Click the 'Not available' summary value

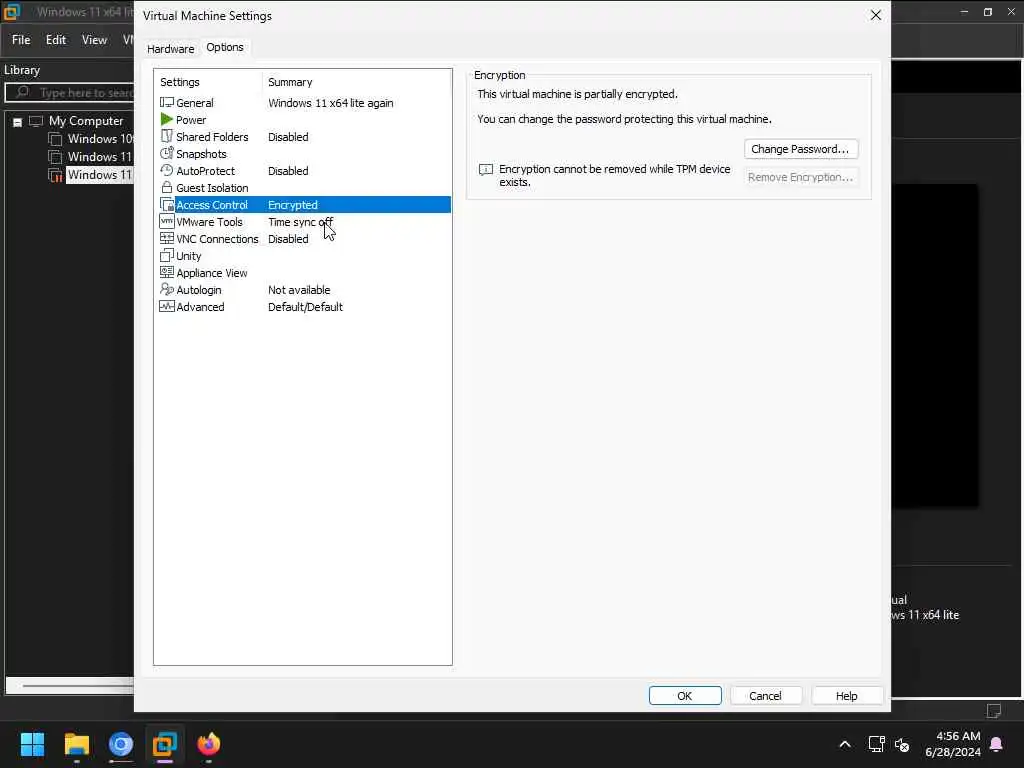pos(299,290)
